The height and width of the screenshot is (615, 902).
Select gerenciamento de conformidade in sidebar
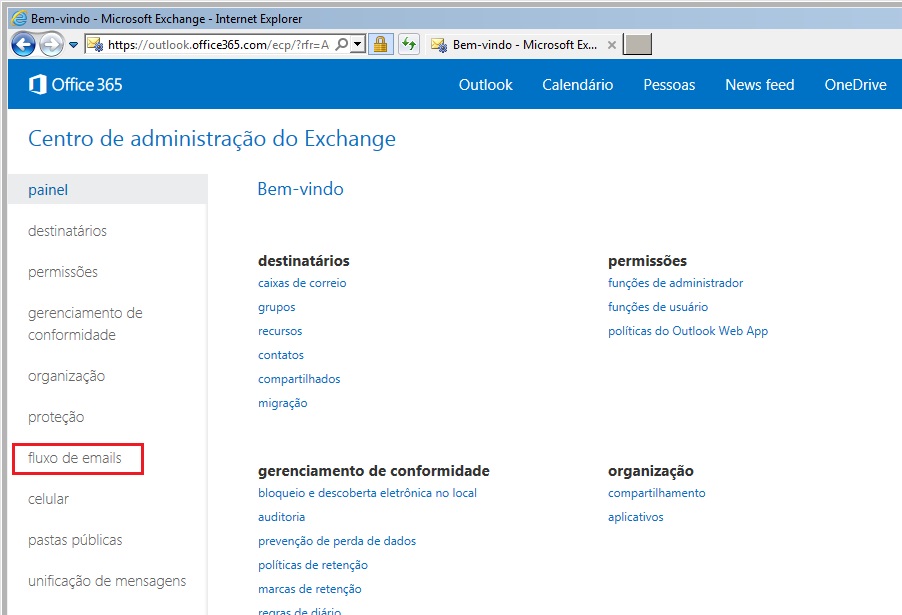(x=85, y=324)
